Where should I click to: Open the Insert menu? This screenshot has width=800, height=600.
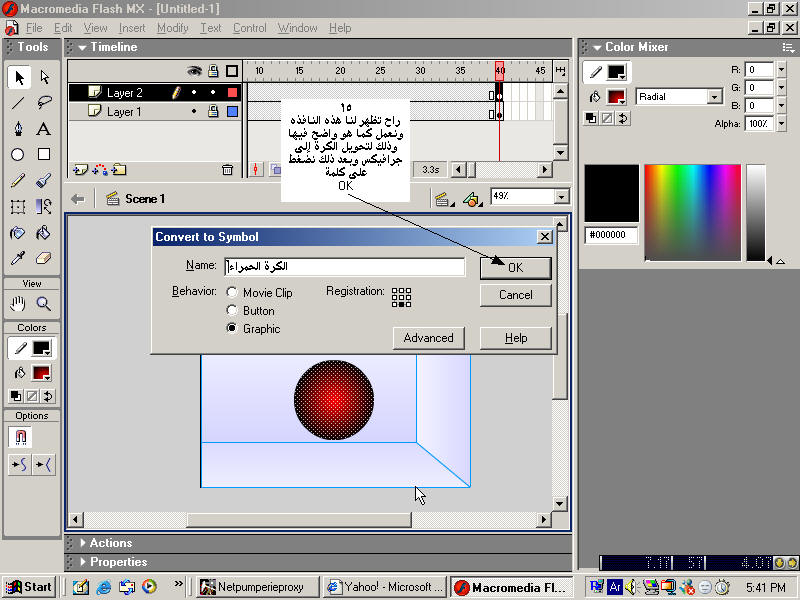(132, 28)
